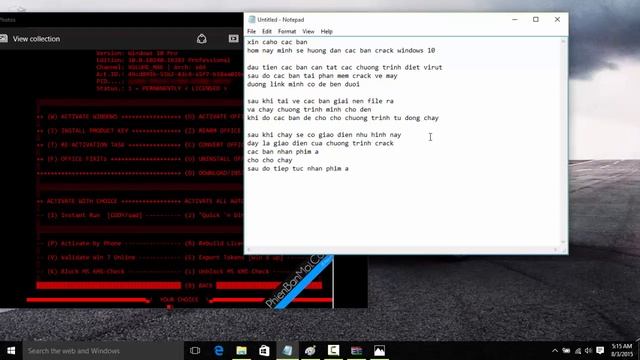Open Notepad's Format menu
This screenshot has width=640, height=360.
coord(287,31)
